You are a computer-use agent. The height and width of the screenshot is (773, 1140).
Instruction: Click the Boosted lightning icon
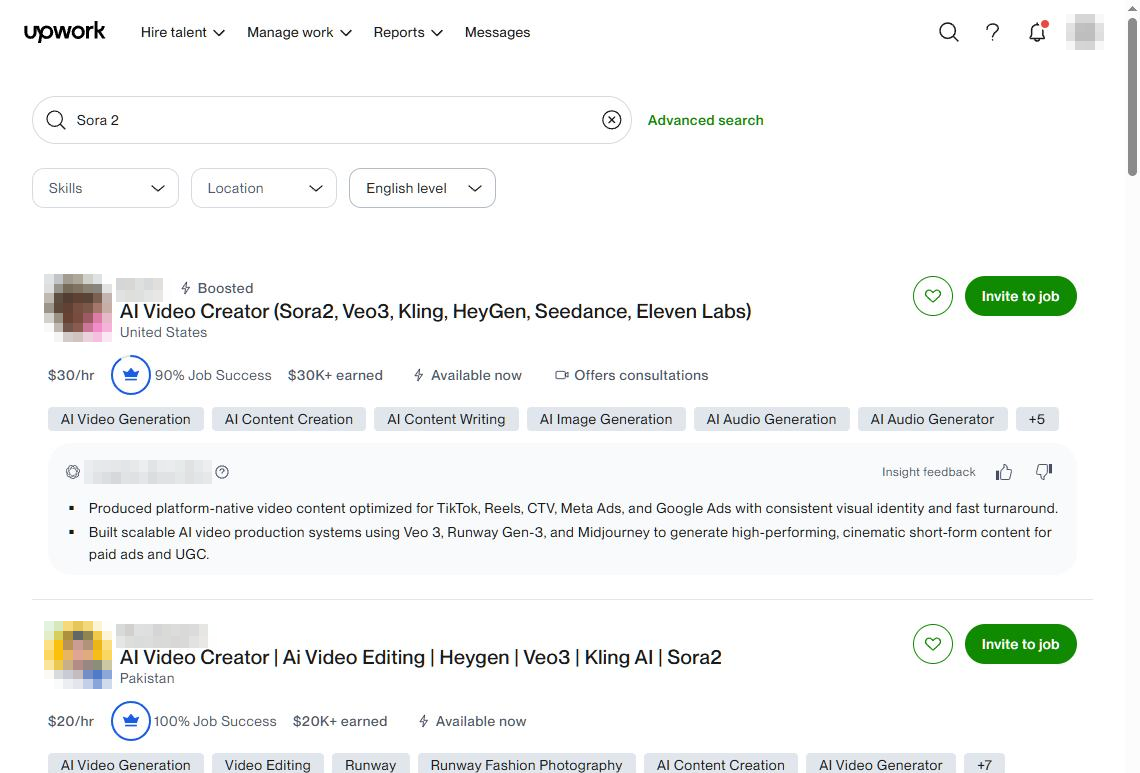point(186,288)
